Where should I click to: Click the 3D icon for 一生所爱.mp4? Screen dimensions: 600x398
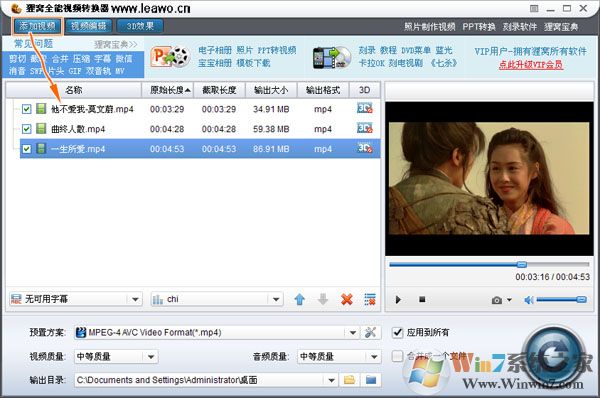364,148
